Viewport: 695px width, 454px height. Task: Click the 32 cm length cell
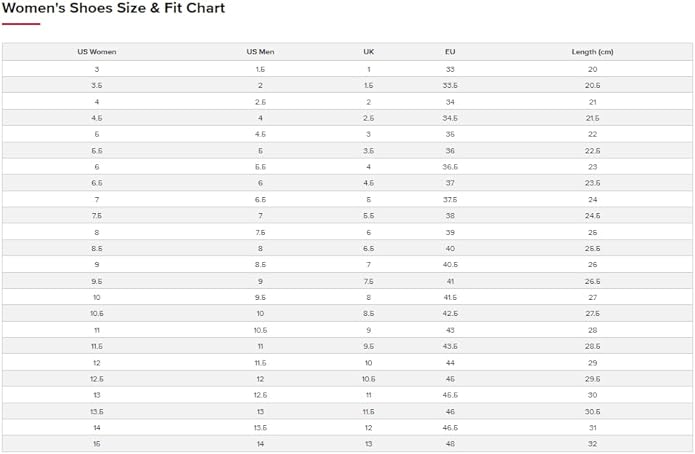tap(592, 444)
